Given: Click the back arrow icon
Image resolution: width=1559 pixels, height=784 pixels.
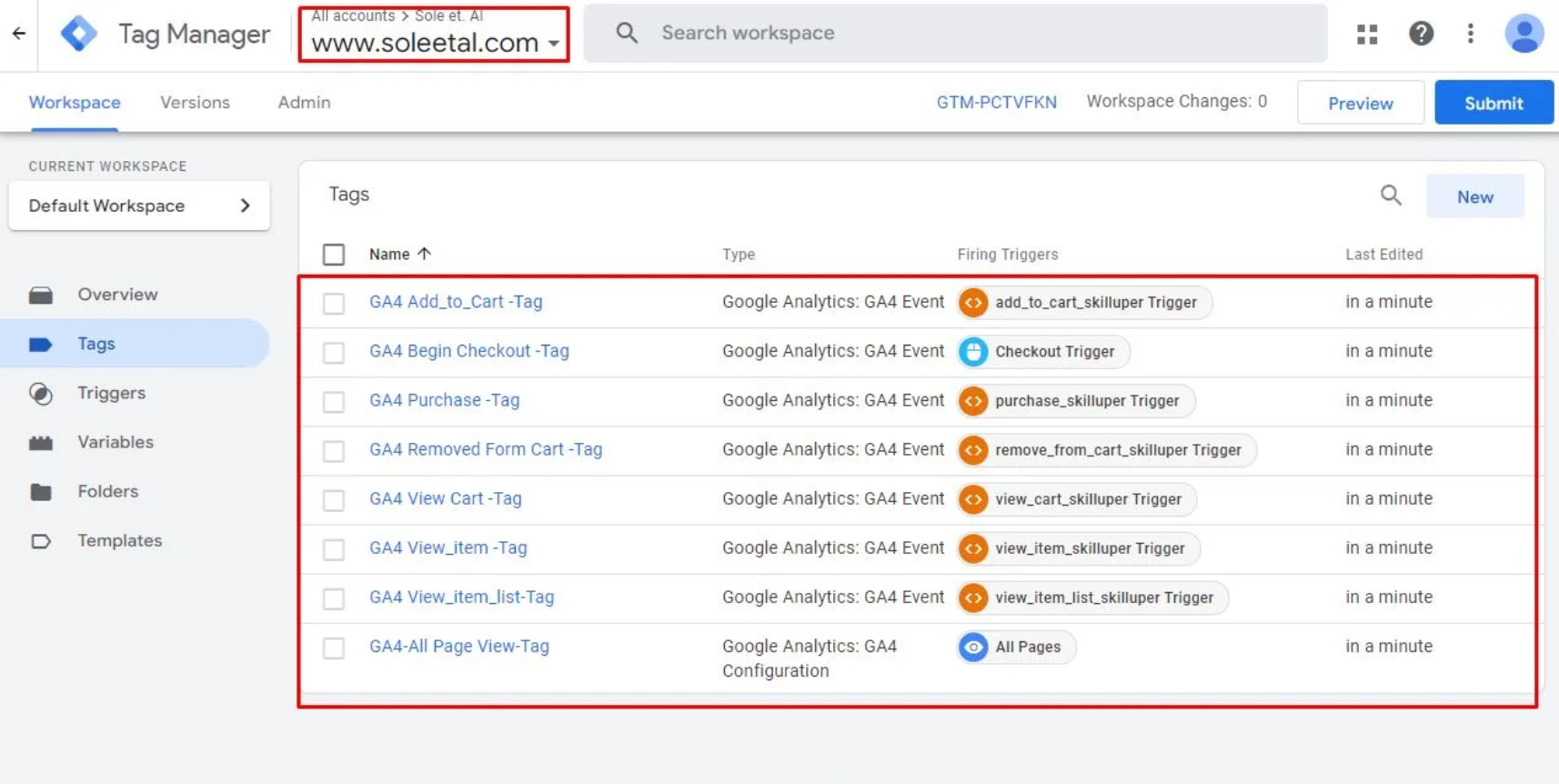Looking at the screenshot, I should (x=19, y=34).
